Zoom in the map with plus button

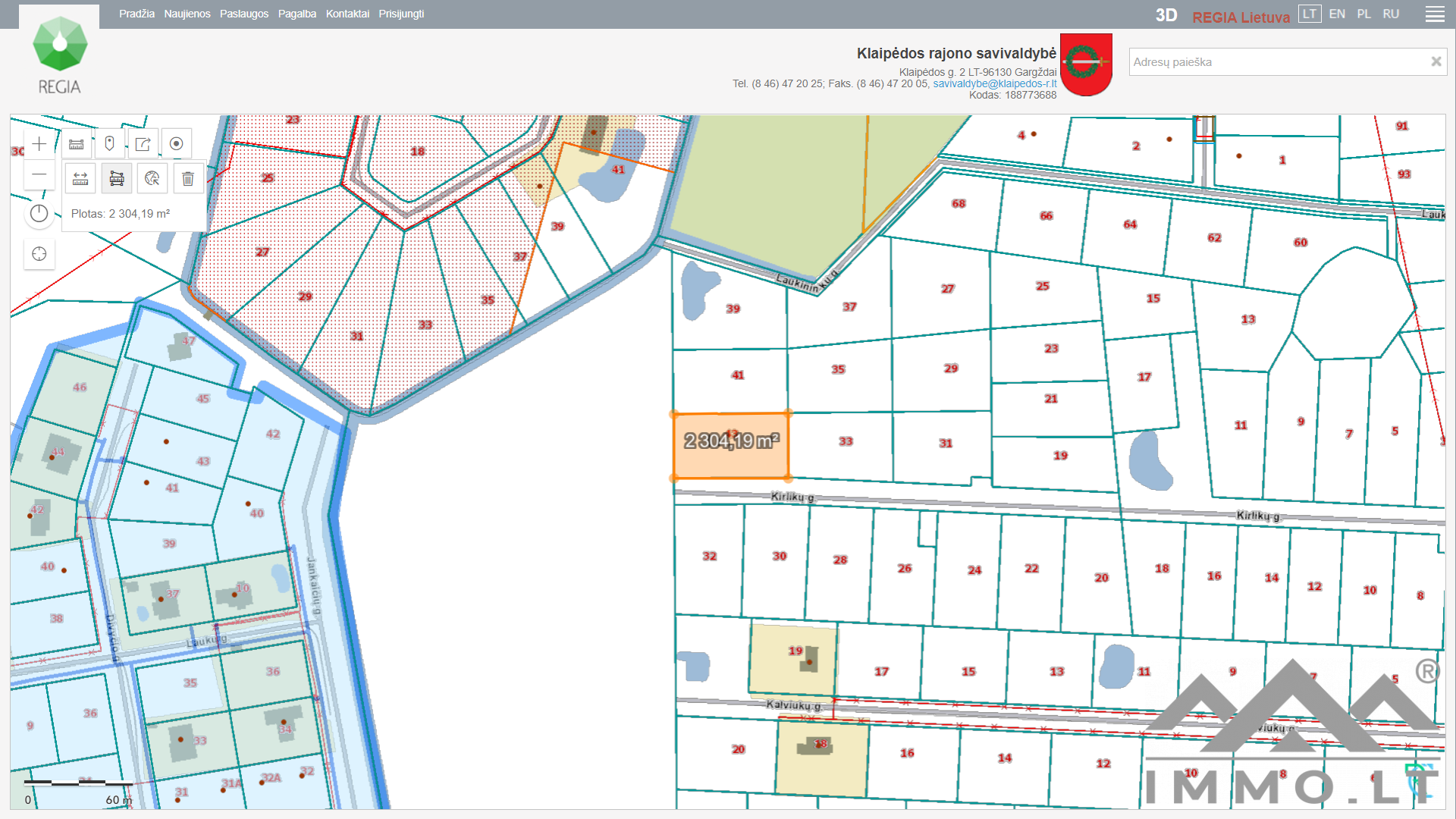point(39,144)
